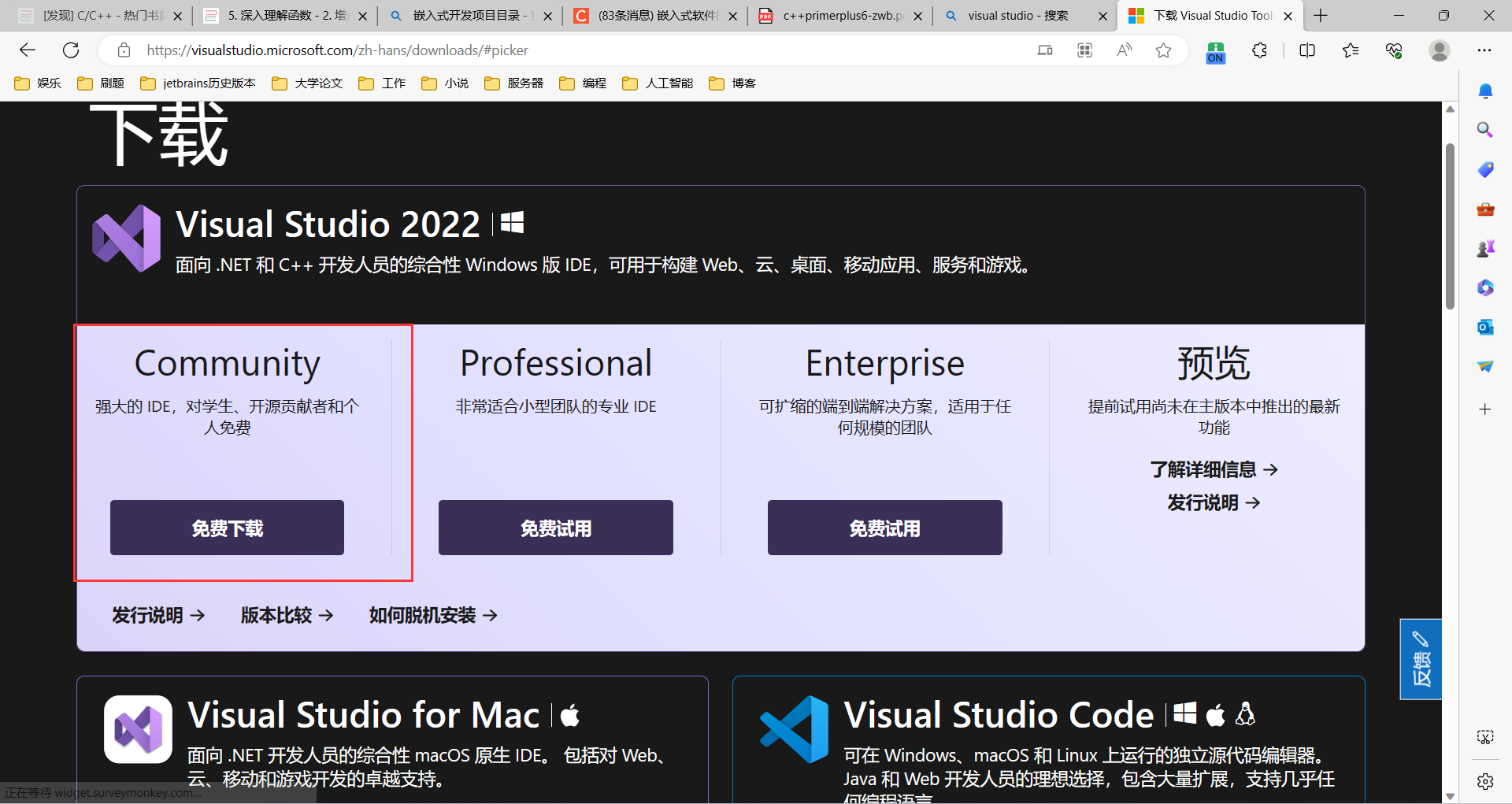Viewport: 1512px width, 804px height.
Task: Open Browser essentials heart icon
Action: pyautogui.click(x=1394, y=50)
